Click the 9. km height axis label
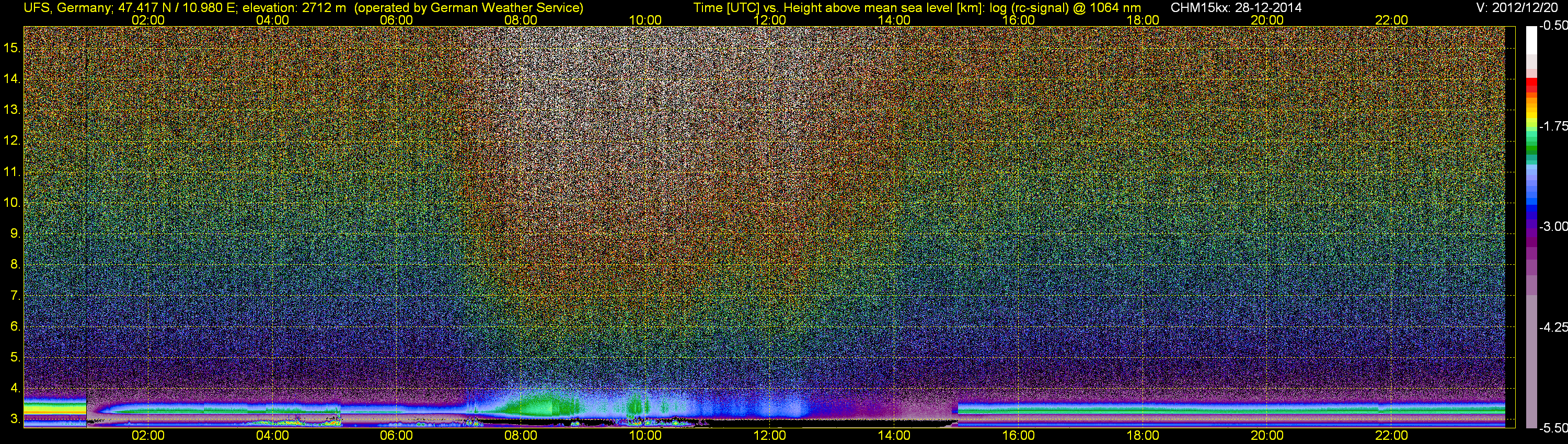The image size is (1568, 444). click(x=15, y=233)
